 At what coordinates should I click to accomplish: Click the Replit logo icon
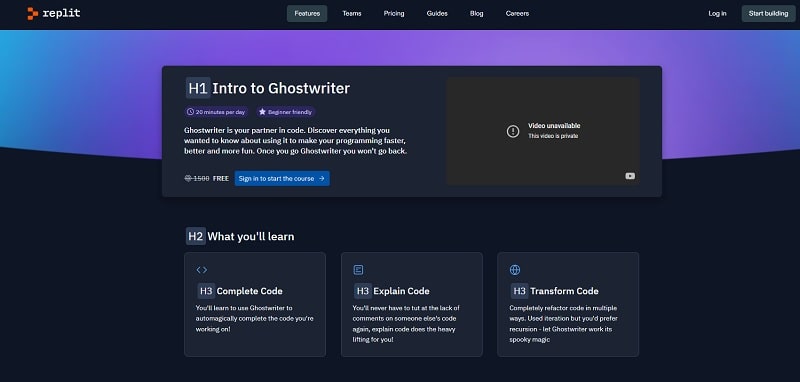33,14
